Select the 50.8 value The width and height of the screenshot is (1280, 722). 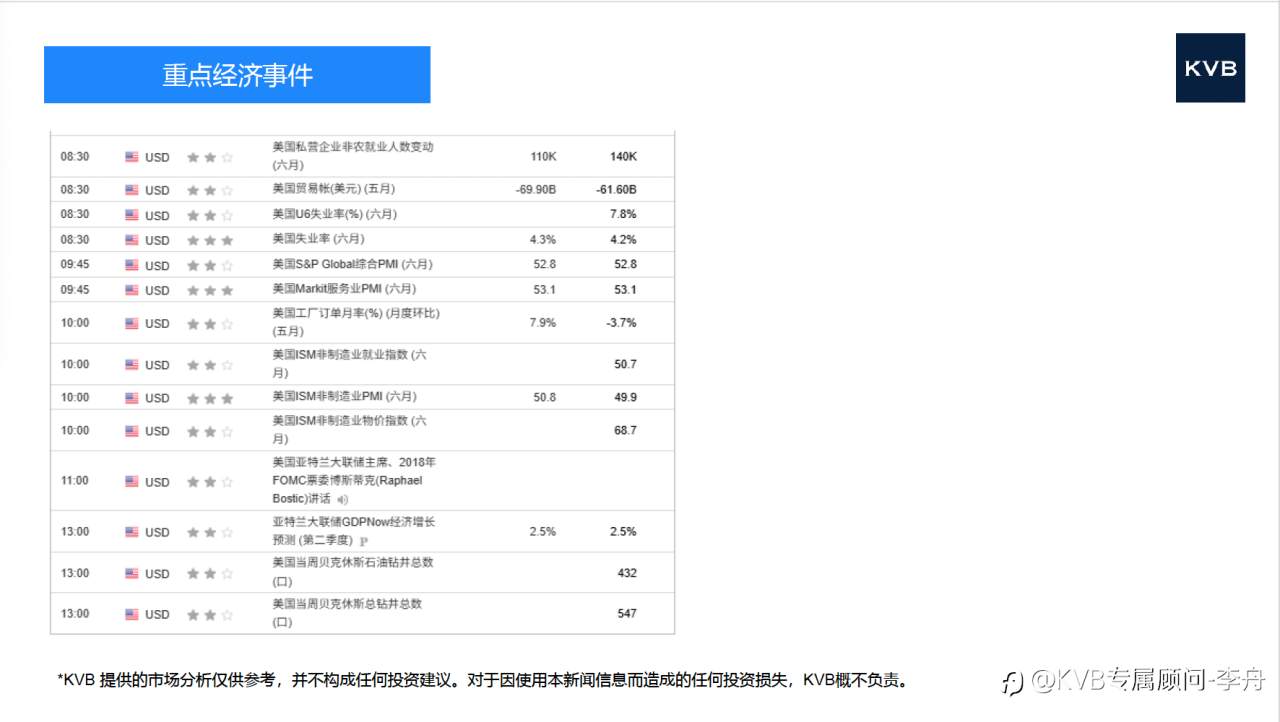point(545,398)
